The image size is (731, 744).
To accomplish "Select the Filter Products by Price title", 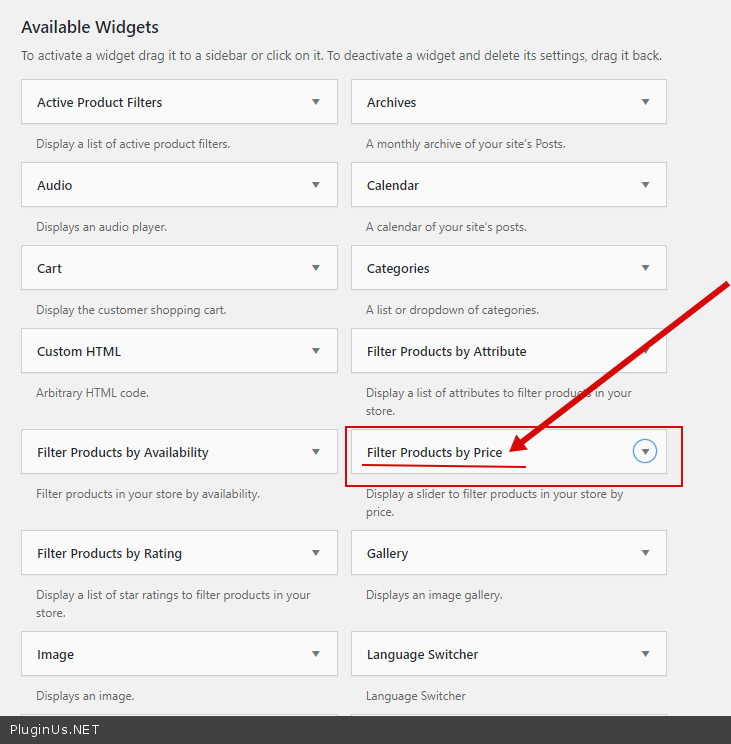I will pos(434,453).
